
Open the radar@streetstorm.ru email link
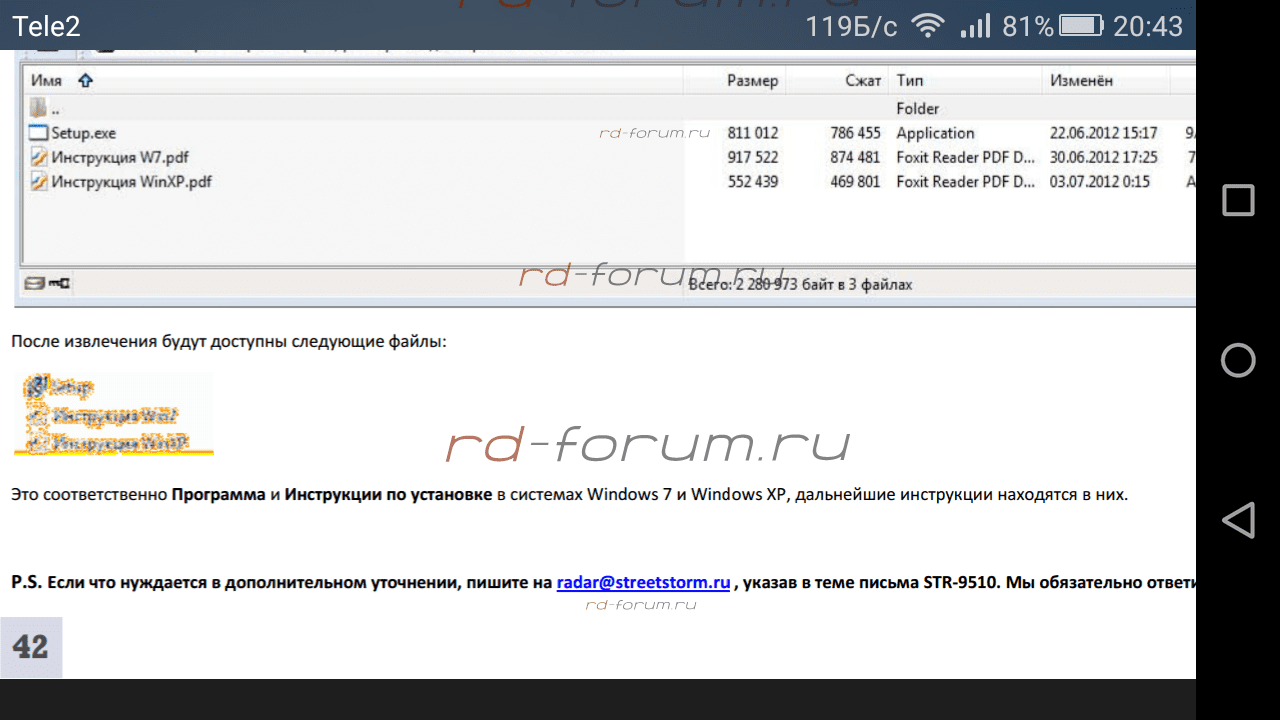643,582
